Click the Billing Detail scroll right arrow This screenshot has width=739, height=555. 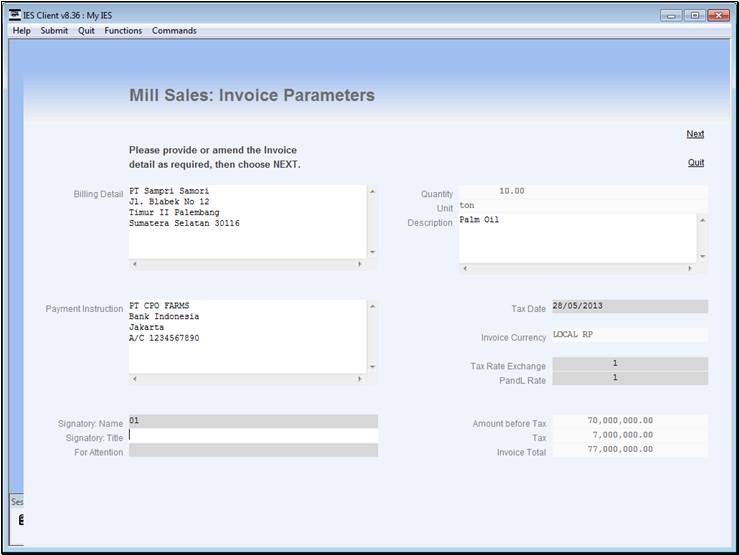click(x=360, y=264)
